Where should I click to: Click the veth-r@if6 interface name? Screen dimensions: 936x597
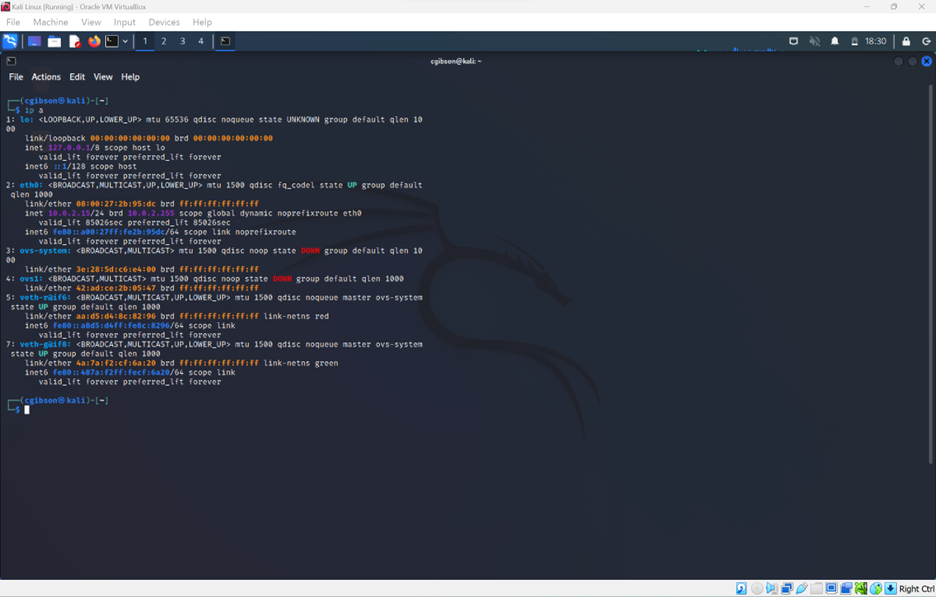tap(45, 297)
